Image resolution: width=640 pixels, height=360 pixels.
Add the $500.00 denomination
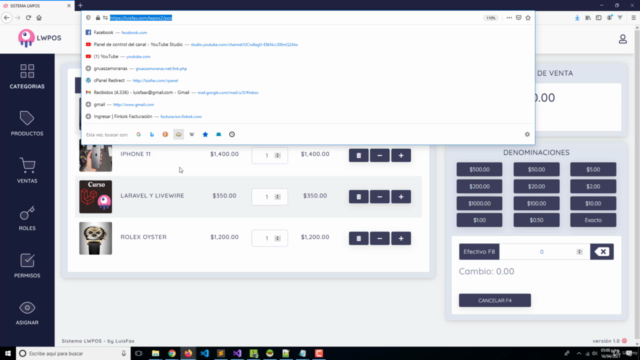coord(479,169)
